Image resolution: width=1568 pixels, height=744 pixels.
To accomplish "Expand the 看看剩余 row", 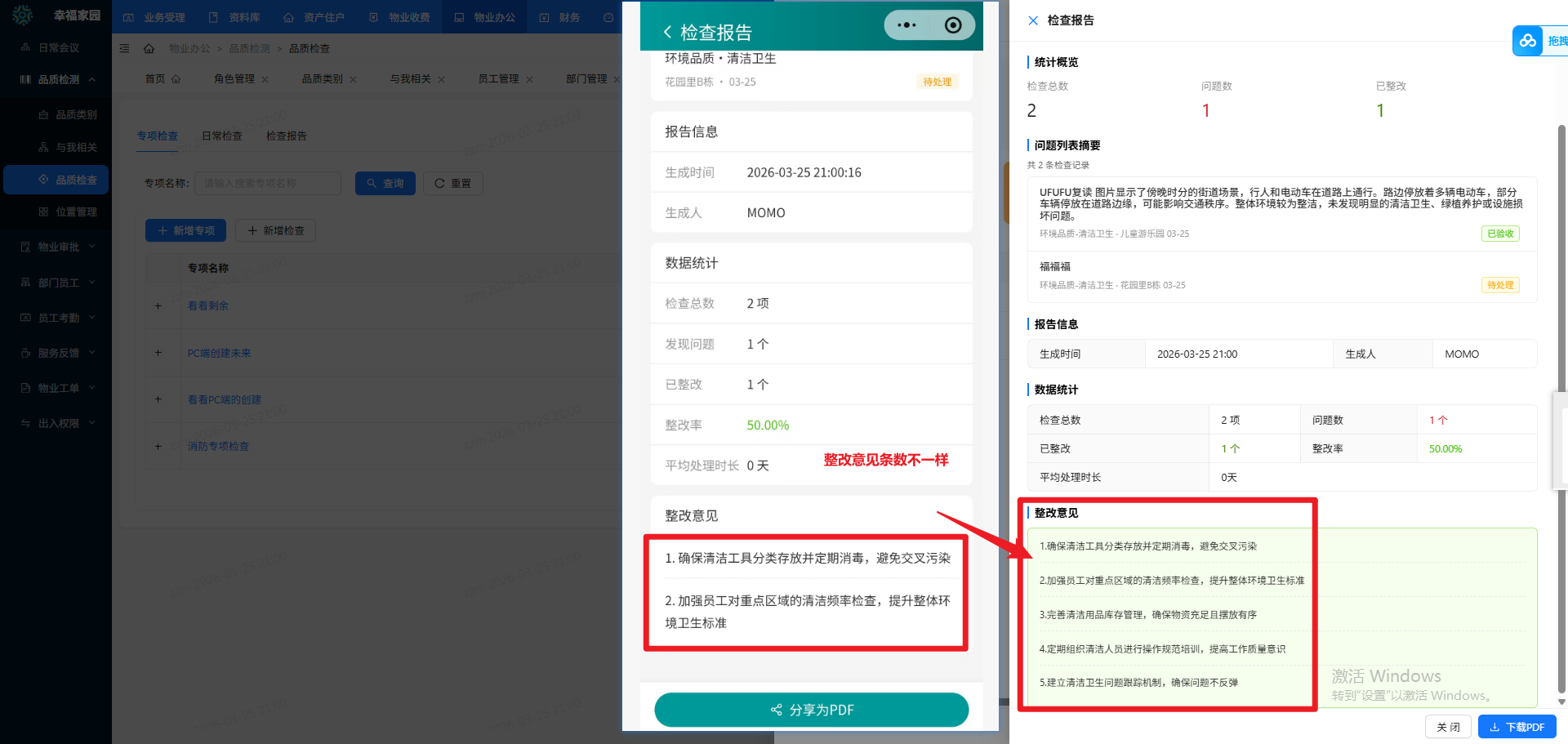I will (158, 306).
